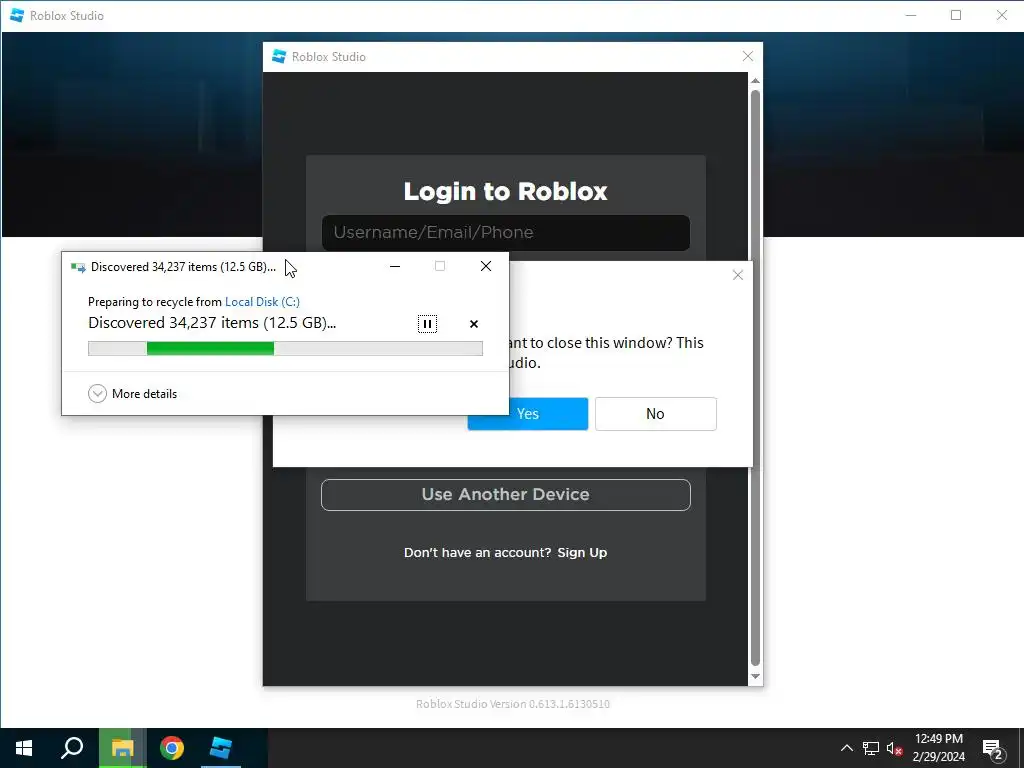Choose No in the close-window prompt

coord(656,414)
